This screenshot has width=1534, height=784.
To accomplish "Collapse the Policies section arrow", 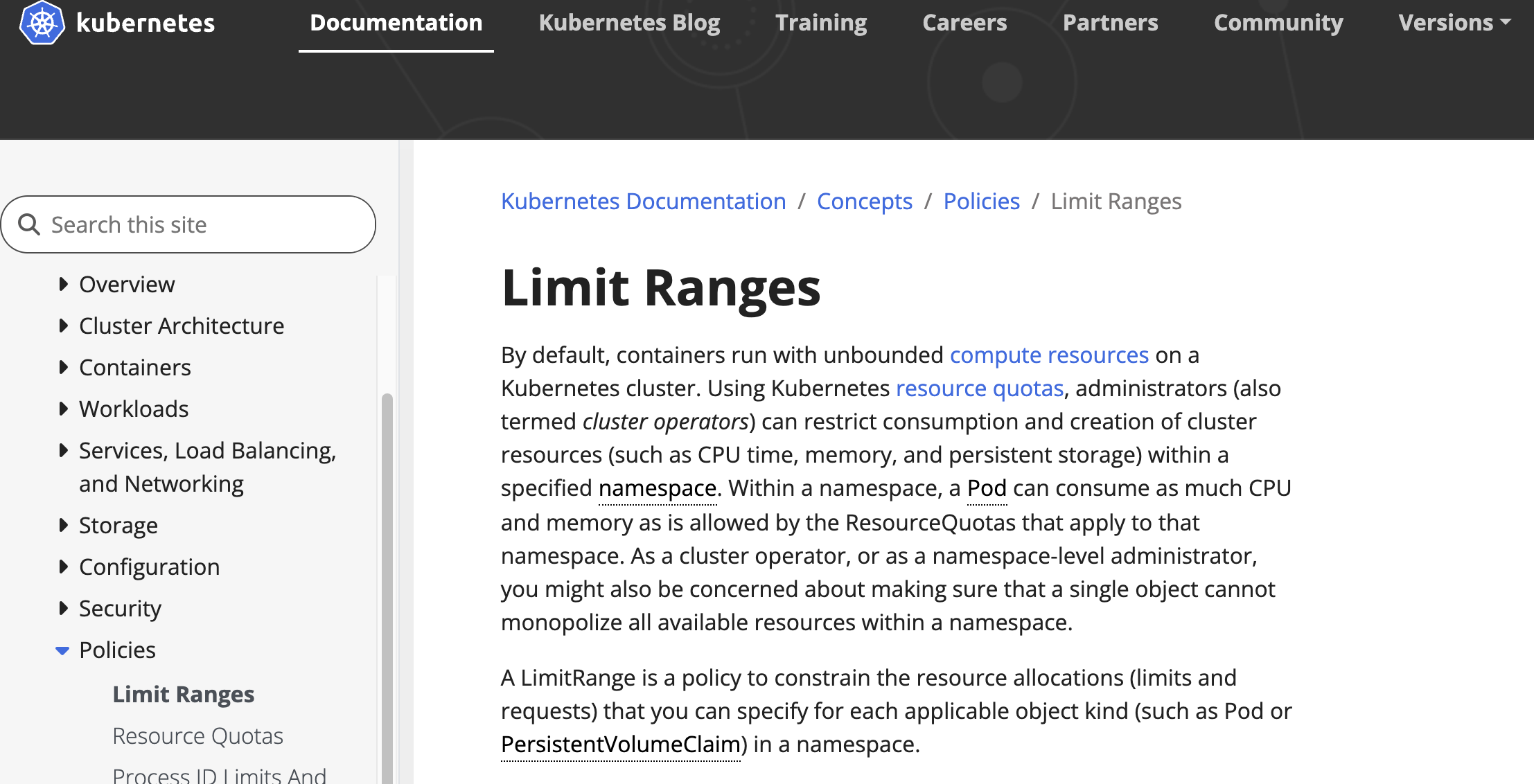I will pyautogui.click(x=62, y=650).
